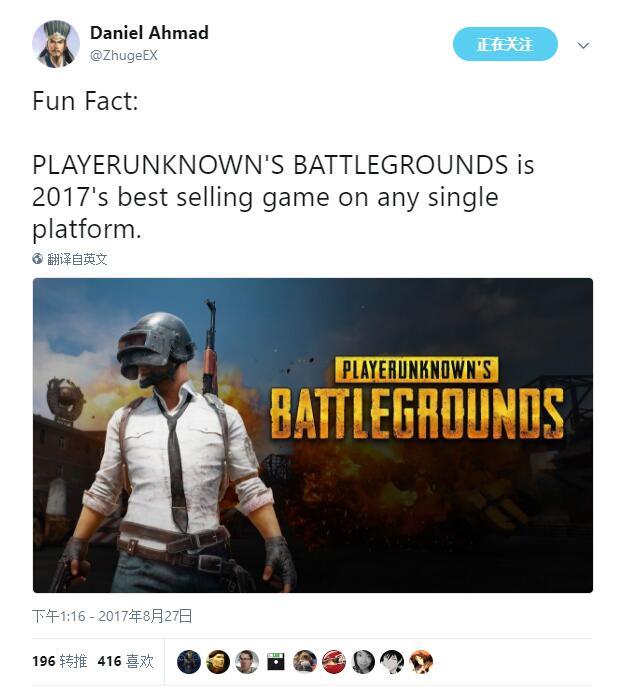Click the red and white liker avatar
This screenshot has height=686, width=629.
coord(334,662)
